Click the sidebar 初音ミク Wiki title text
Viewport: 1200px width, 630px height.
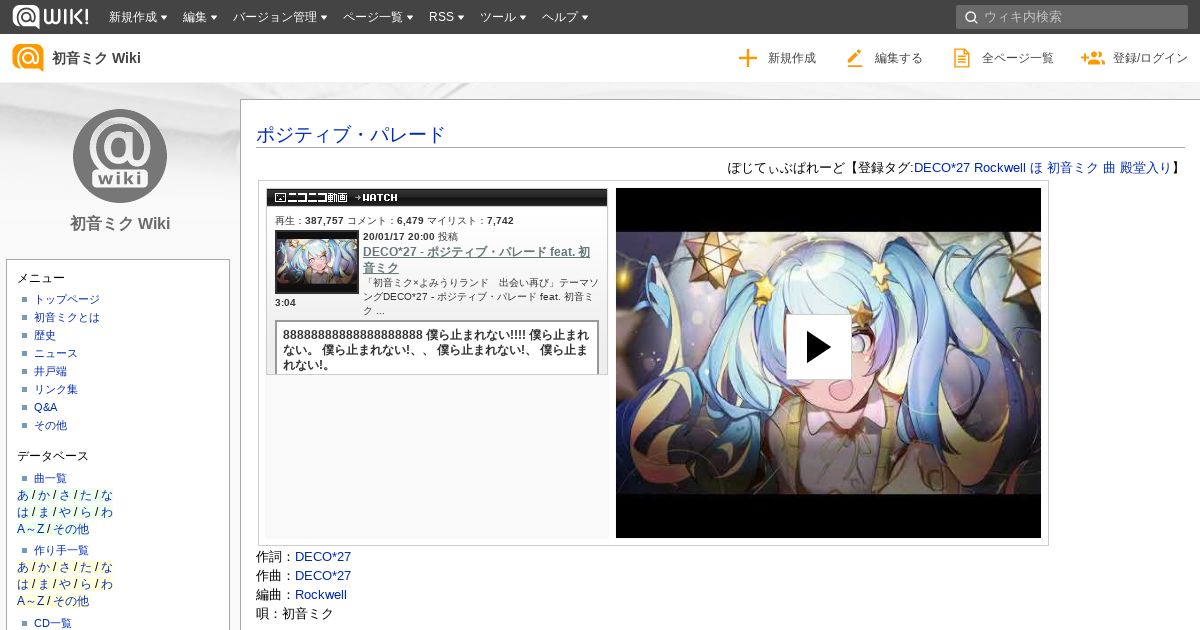[120, 223]
